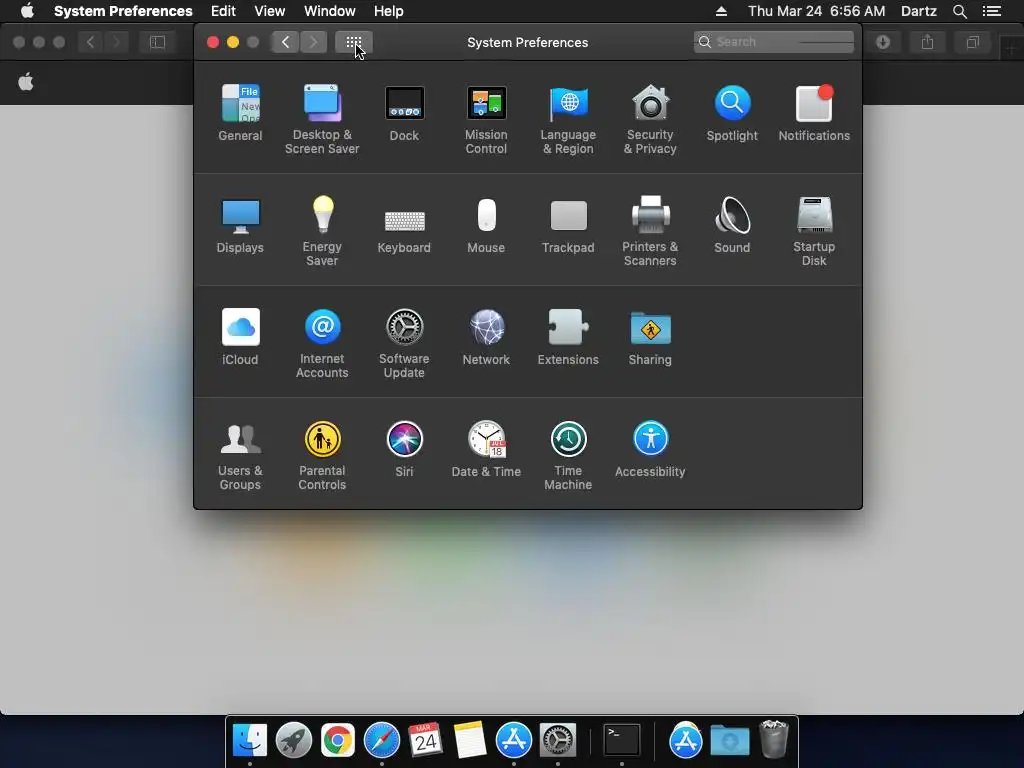This screenshot has height=768, width=1024.
Task: Open the Dock preferences pane
Action: (x=404, y=113)
